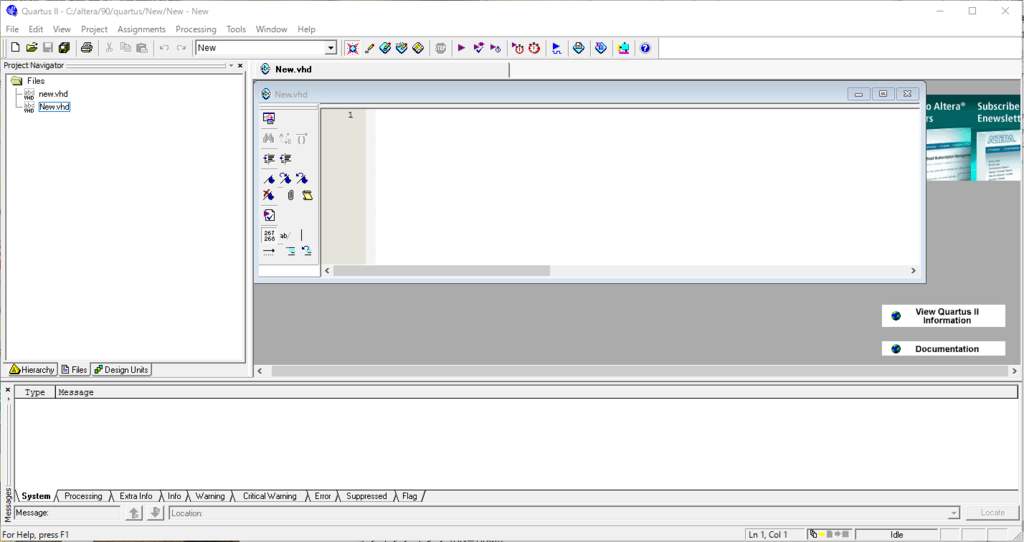Click Analyze Current File icon in editor
This screenshot has height=542, width=1024.
pos(269,215)
